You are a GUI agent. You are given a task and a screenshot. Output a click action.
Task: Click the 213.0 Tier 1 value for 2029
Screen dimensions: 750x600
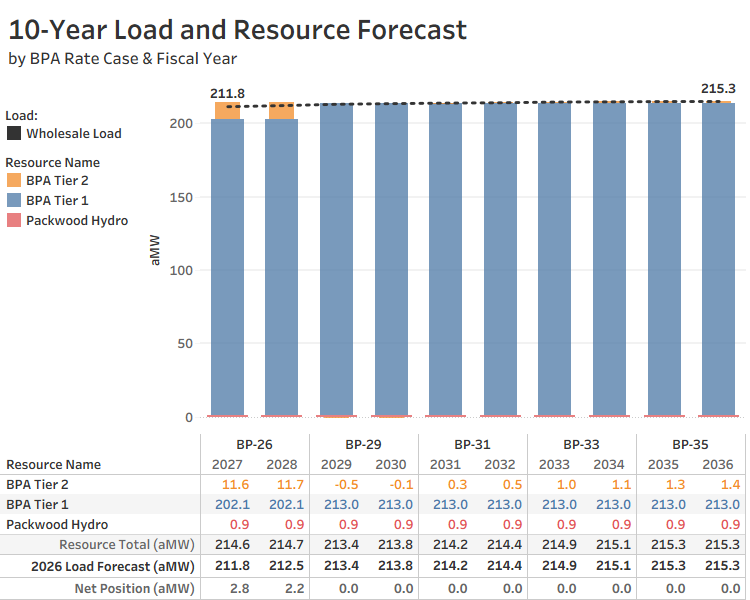point(342,504)
